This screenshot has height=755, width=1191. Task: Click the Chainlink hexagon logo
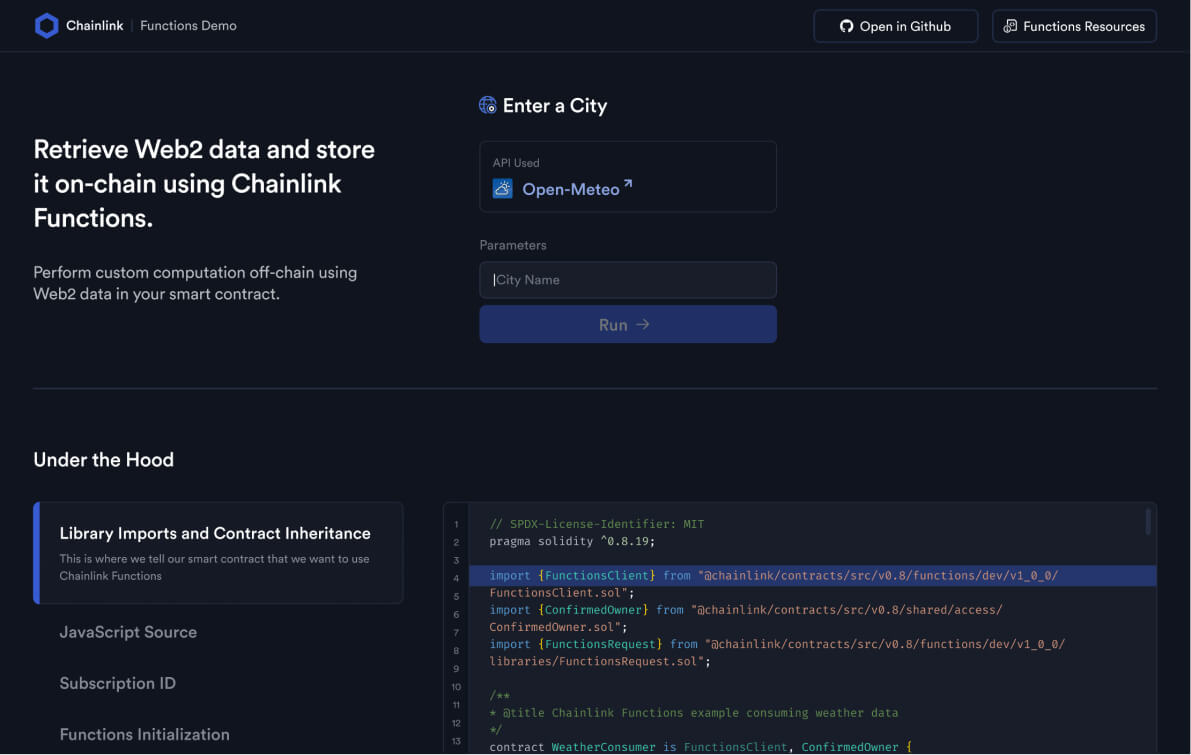point(46,26)
